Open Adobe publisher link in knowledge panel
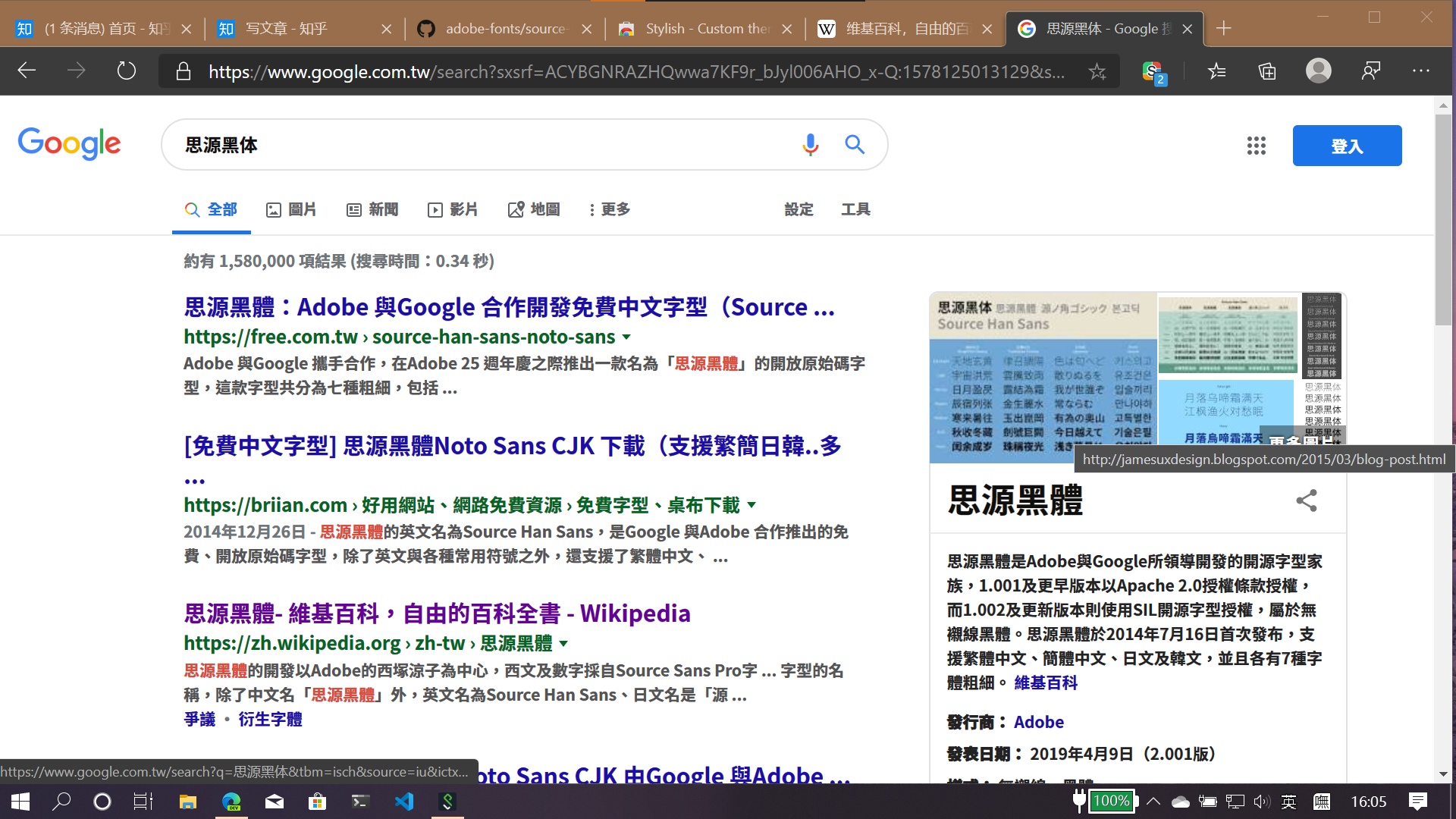This screenshot has width=1456, height=819. pyautogui.click(x=1039, y=722)
